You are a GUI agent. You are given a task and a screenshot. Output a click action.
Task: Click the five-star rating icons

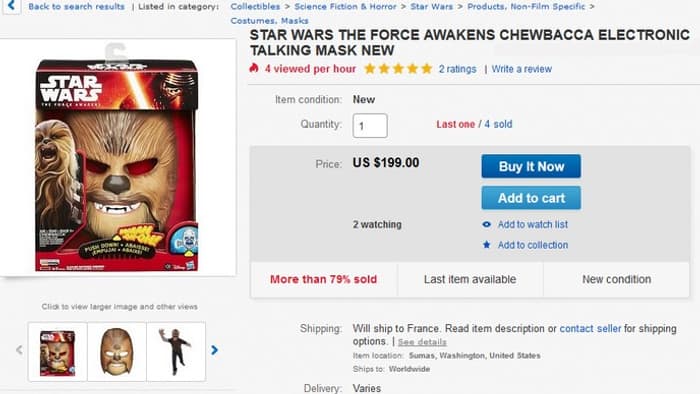point(398,69)
